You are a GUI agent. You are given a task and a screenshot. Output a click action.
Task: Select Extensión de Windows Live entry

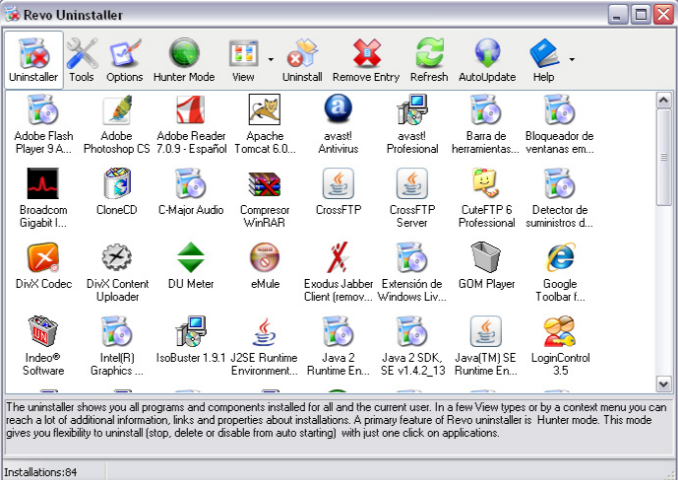click(412, 272)
